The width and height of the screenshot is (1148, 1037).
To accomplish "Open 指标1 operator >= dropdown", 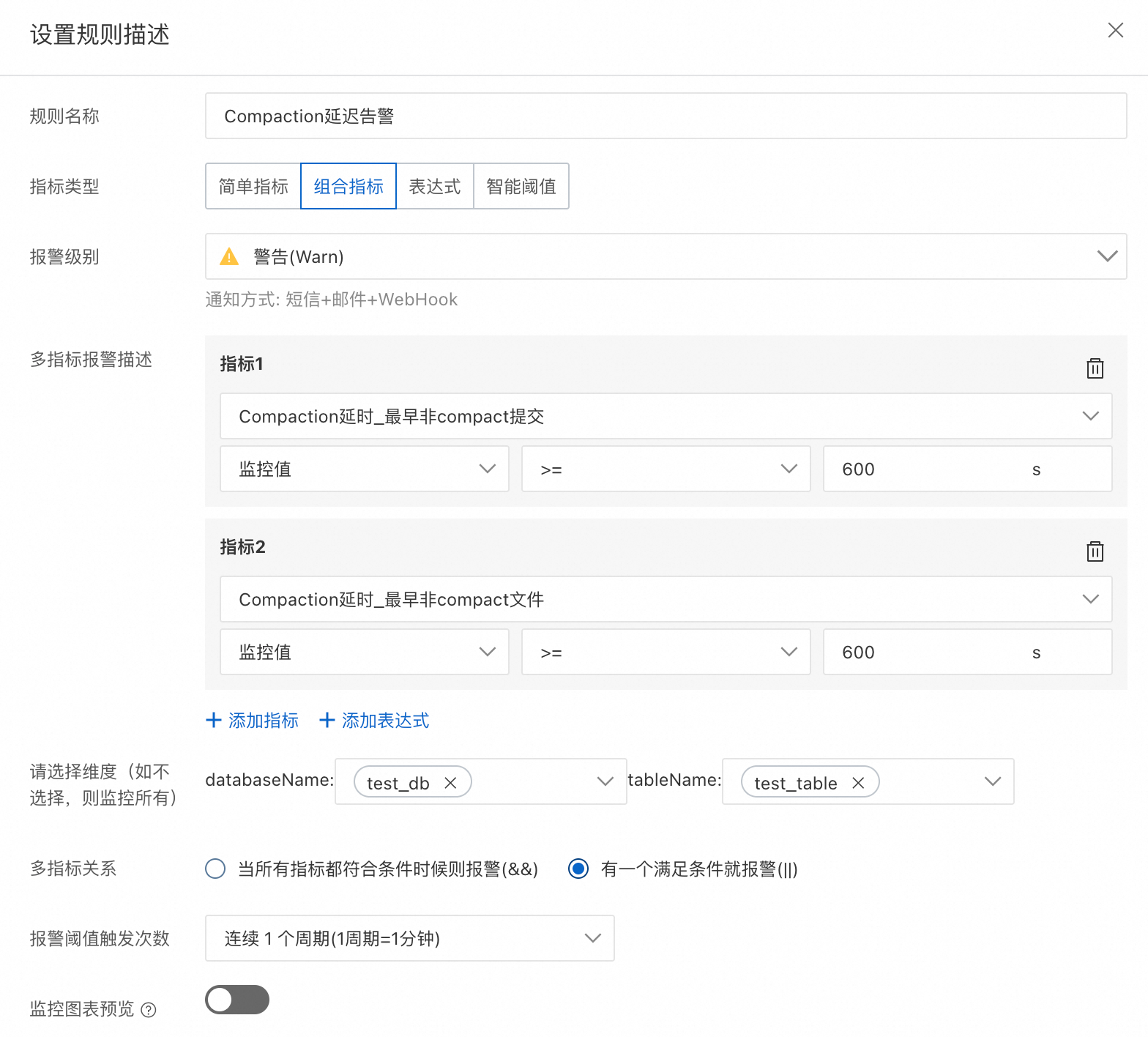I will coord(666,469).
